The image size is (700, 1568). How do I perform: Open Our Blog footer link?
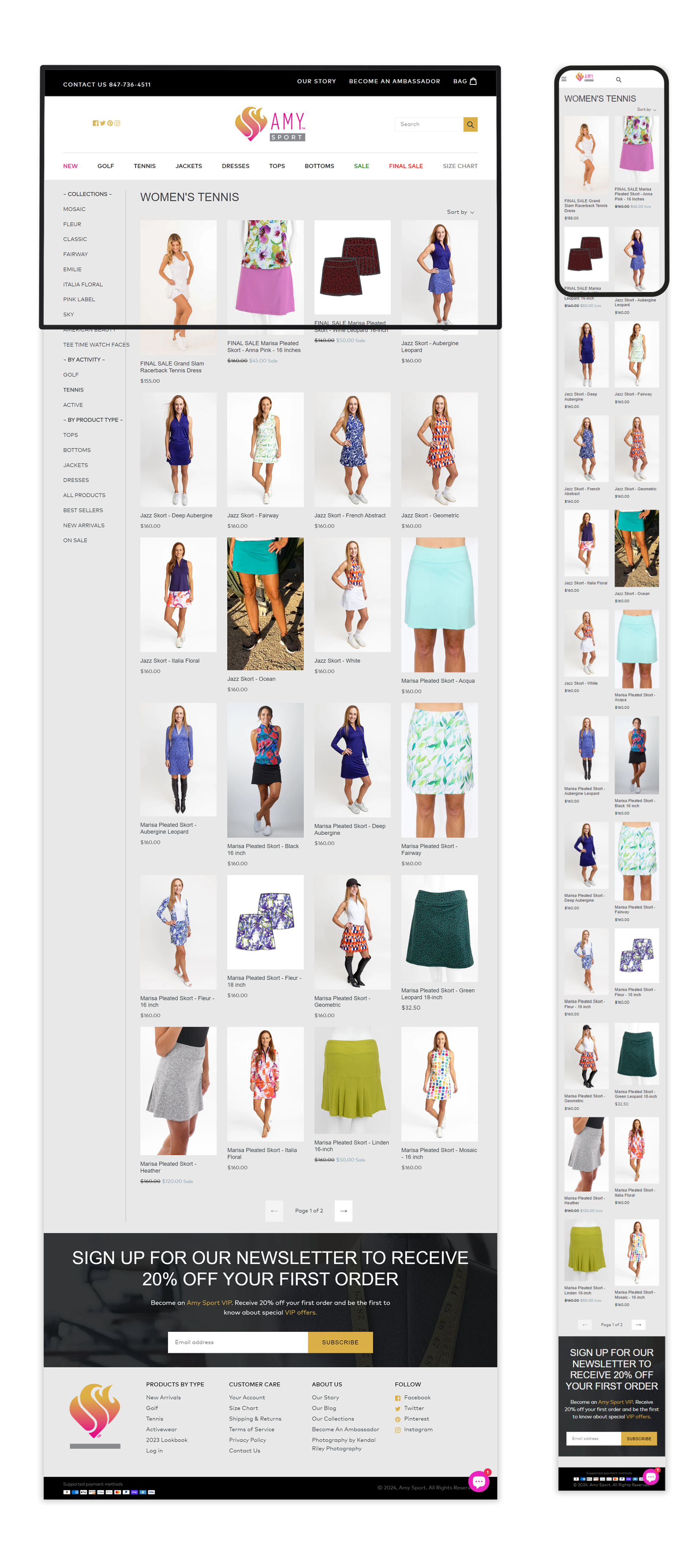323,1408
